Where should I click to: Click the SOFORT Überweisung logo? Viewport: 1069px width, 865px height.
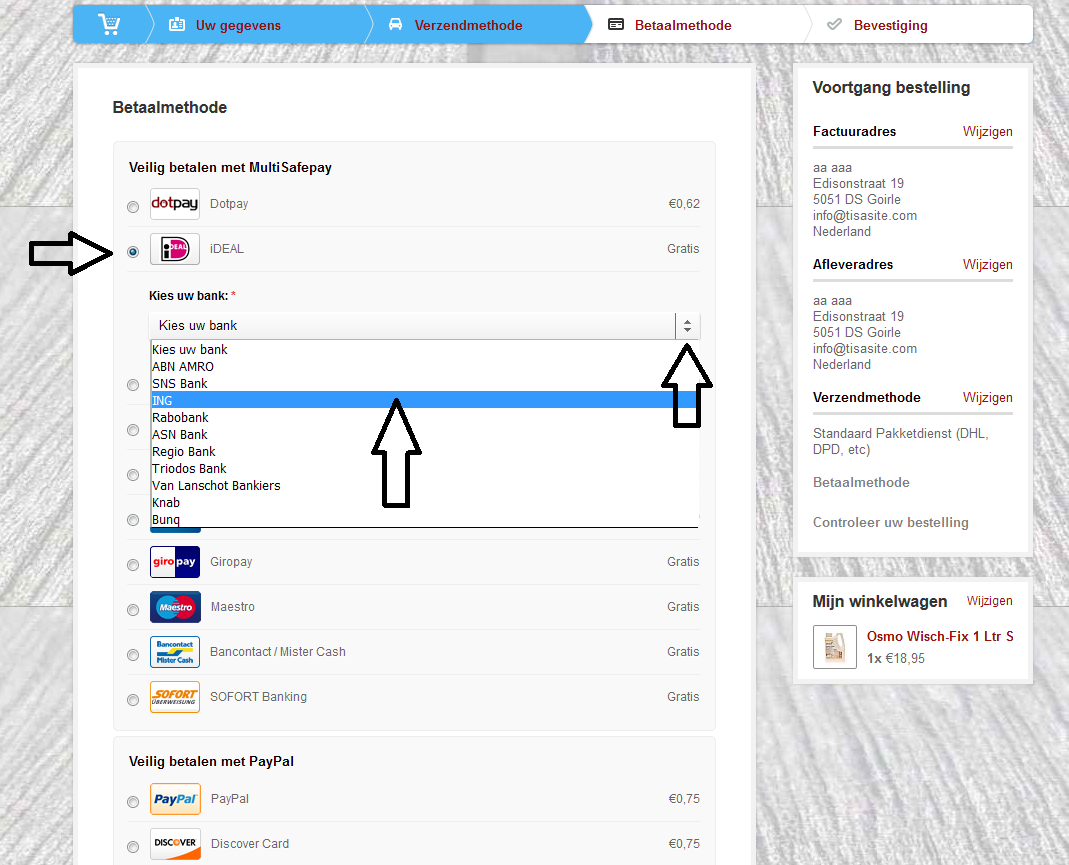(175, 697)
